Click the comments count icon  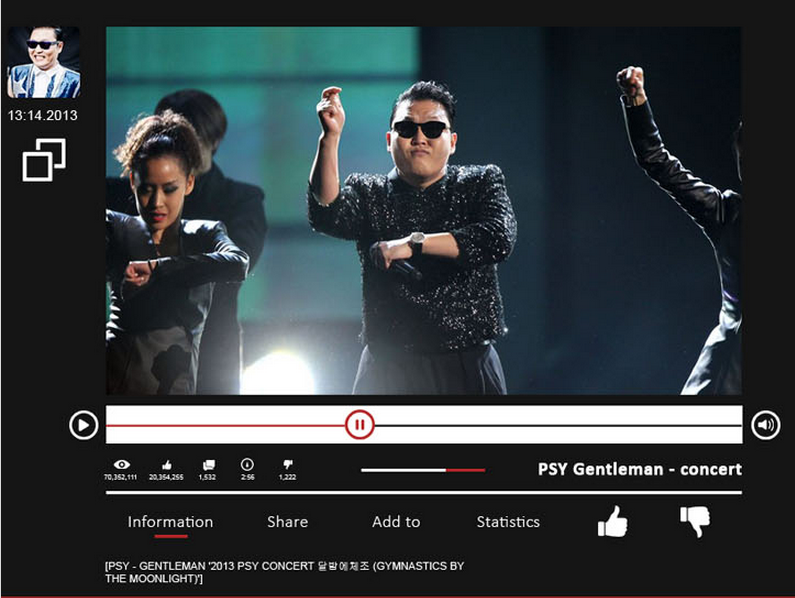click(208, 464)
